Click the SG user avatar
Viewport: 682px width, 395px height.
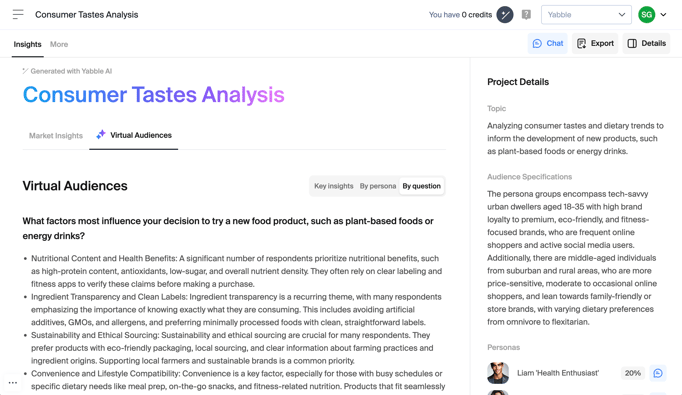tap(646, 15)
